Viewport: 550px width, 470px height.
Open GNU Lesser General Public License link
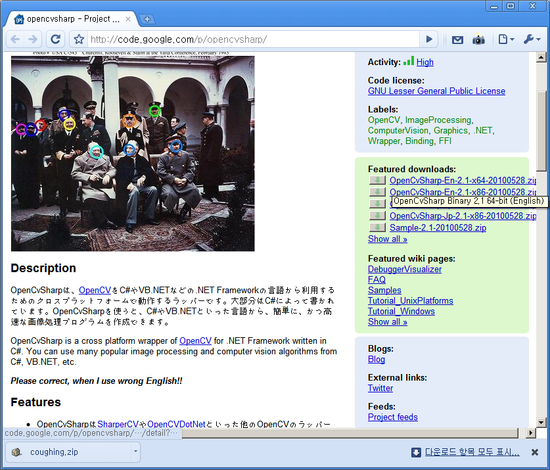pyautogui.click(x=436, y=91)
